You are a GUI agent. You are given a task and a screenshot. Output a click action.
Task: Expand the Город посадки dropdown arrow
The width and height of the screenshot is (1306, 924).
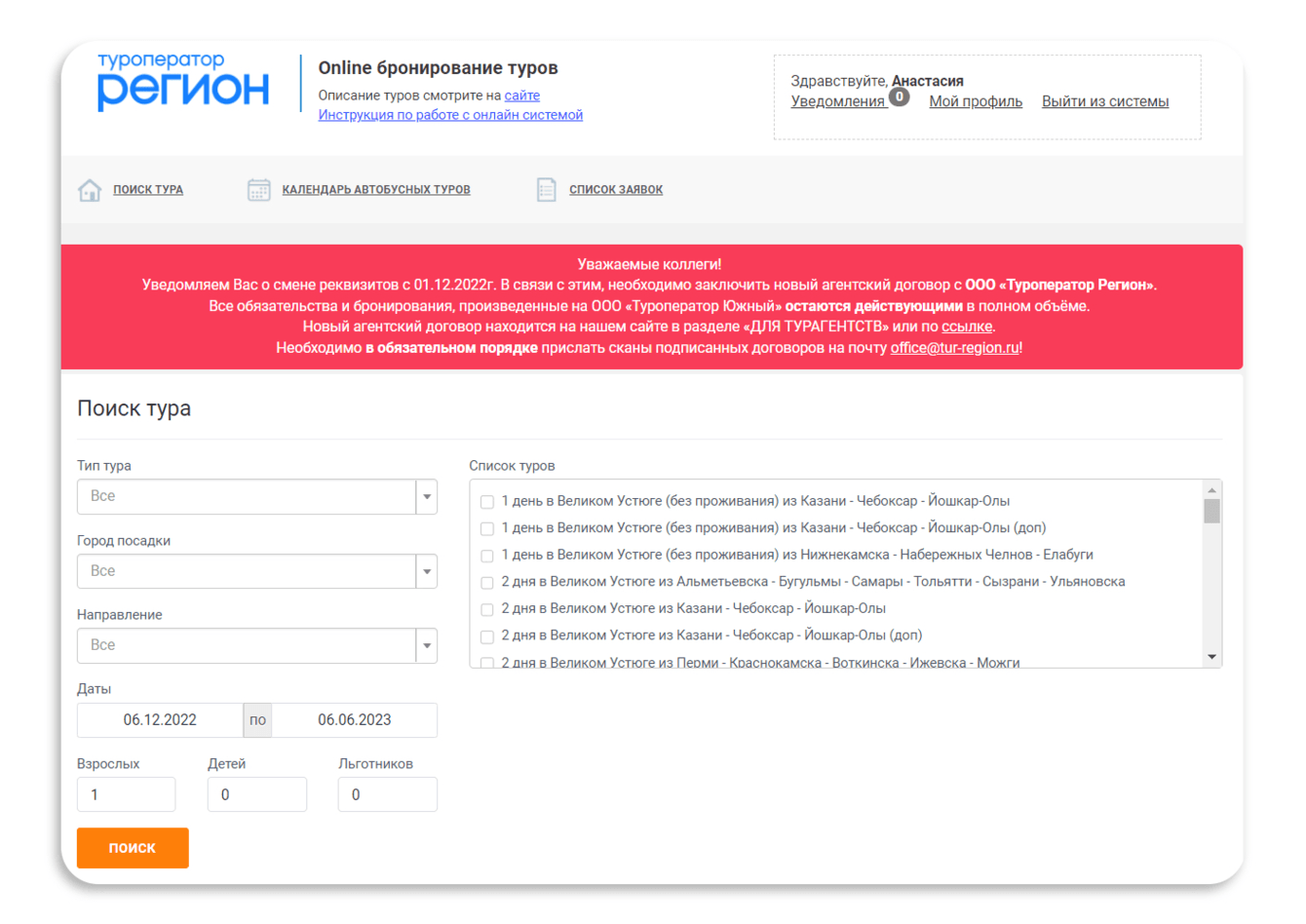pyautogui.click(x=427, y=571)
